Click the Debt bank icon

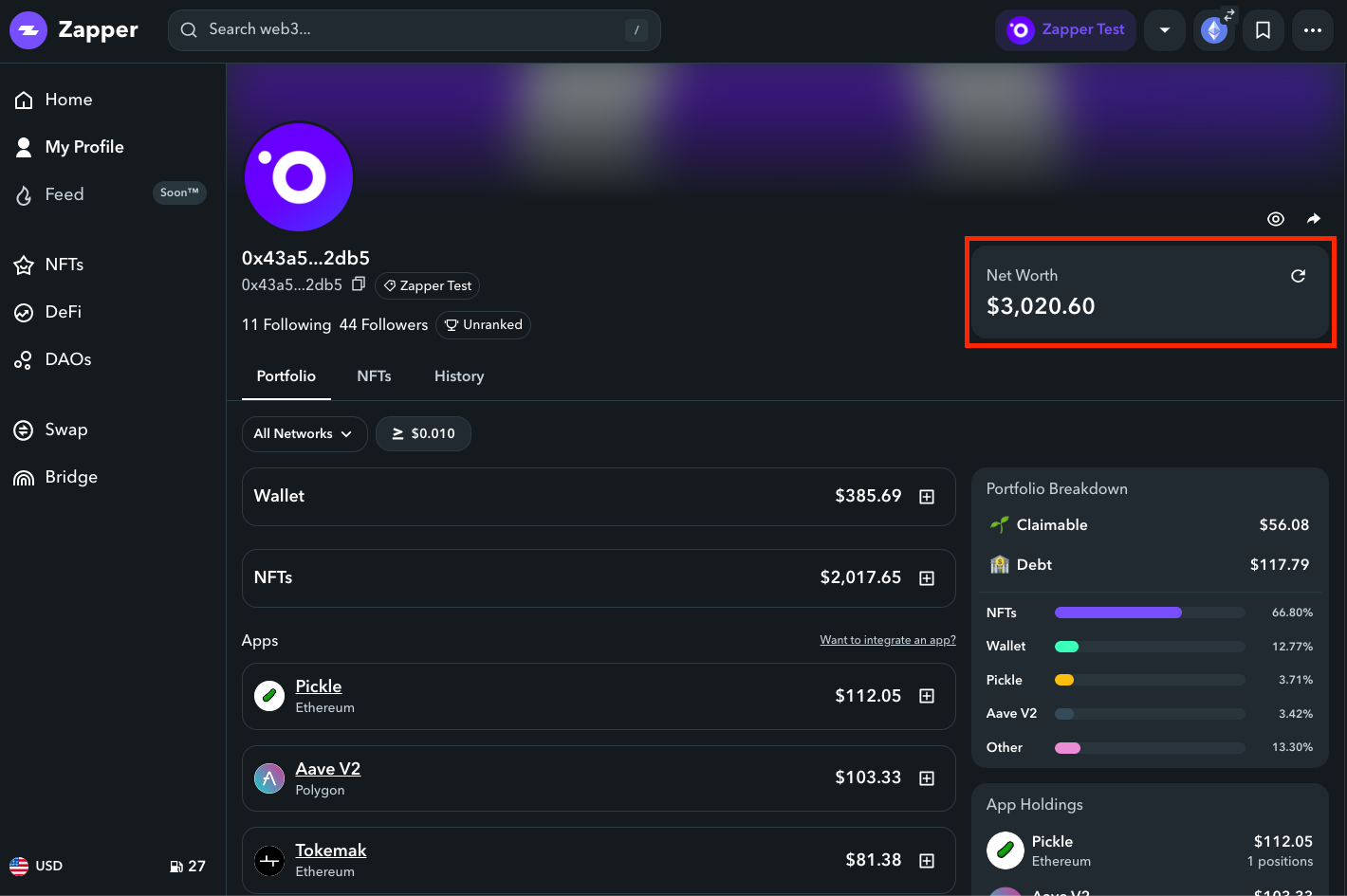coord(999,564)
